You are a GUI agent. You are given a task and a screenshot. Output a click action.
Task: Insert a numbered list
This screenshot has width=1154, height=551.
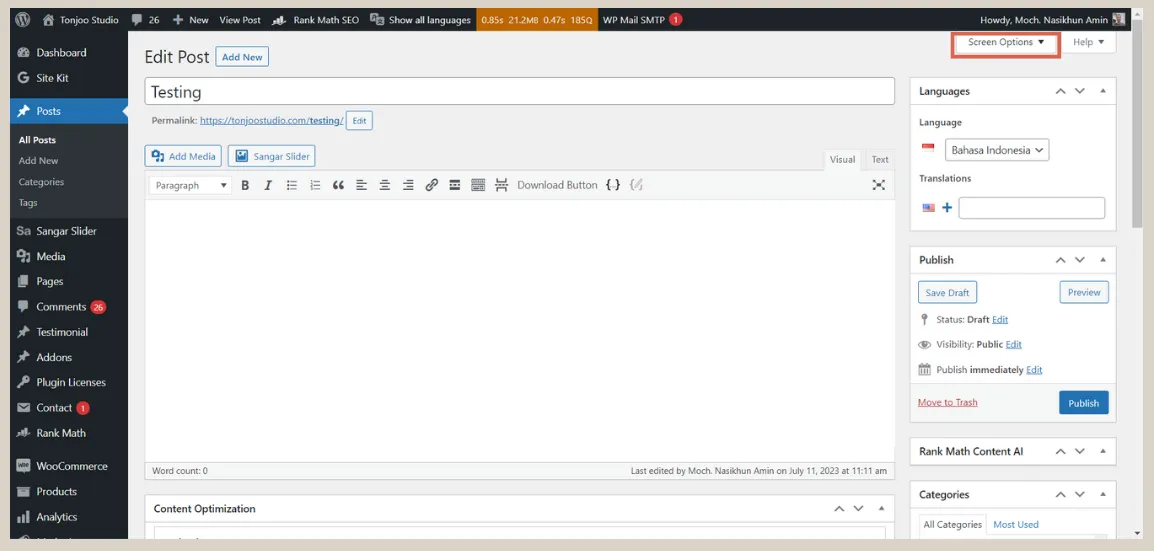315,185
